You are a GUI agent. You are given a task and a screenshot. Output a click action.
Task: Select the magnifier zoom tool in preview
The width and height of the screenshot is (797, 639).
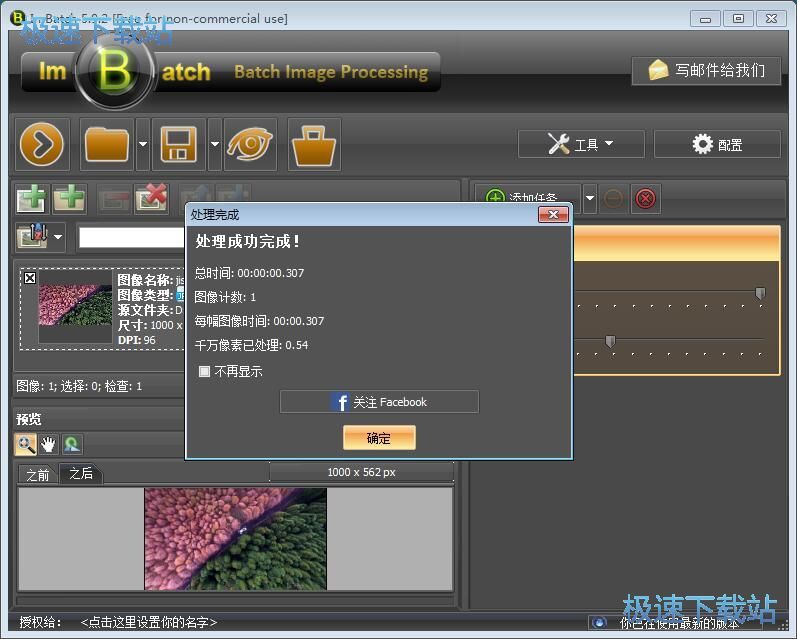pyautogui.click(x=25, y=444)
